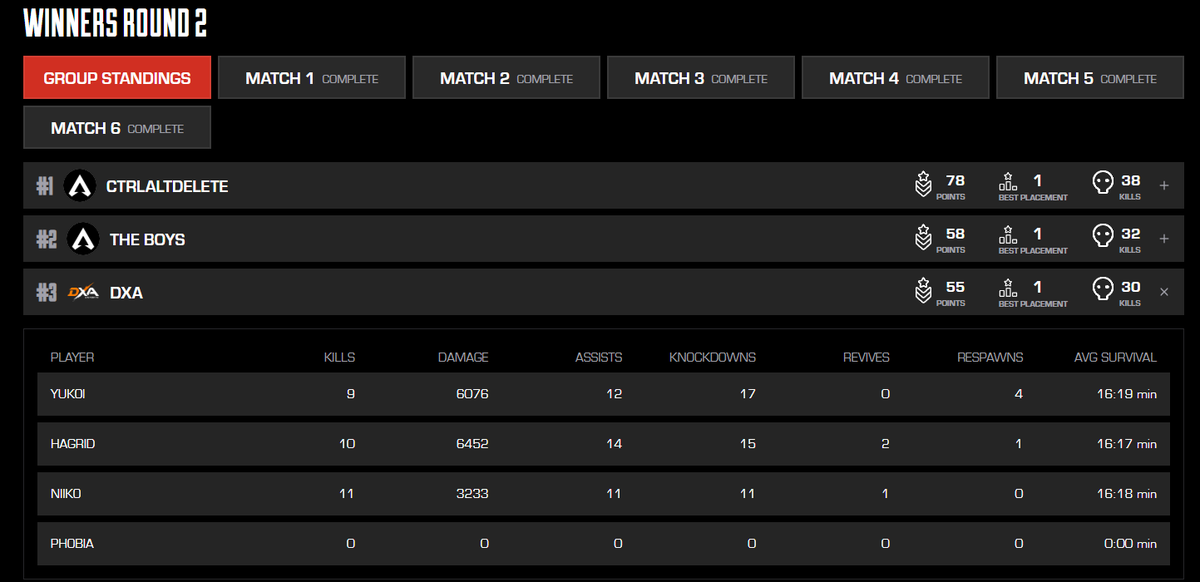The height and width of the screenshot is (582, 1200).
Task: Click the 78 points value
Action: tap(955, 181)
